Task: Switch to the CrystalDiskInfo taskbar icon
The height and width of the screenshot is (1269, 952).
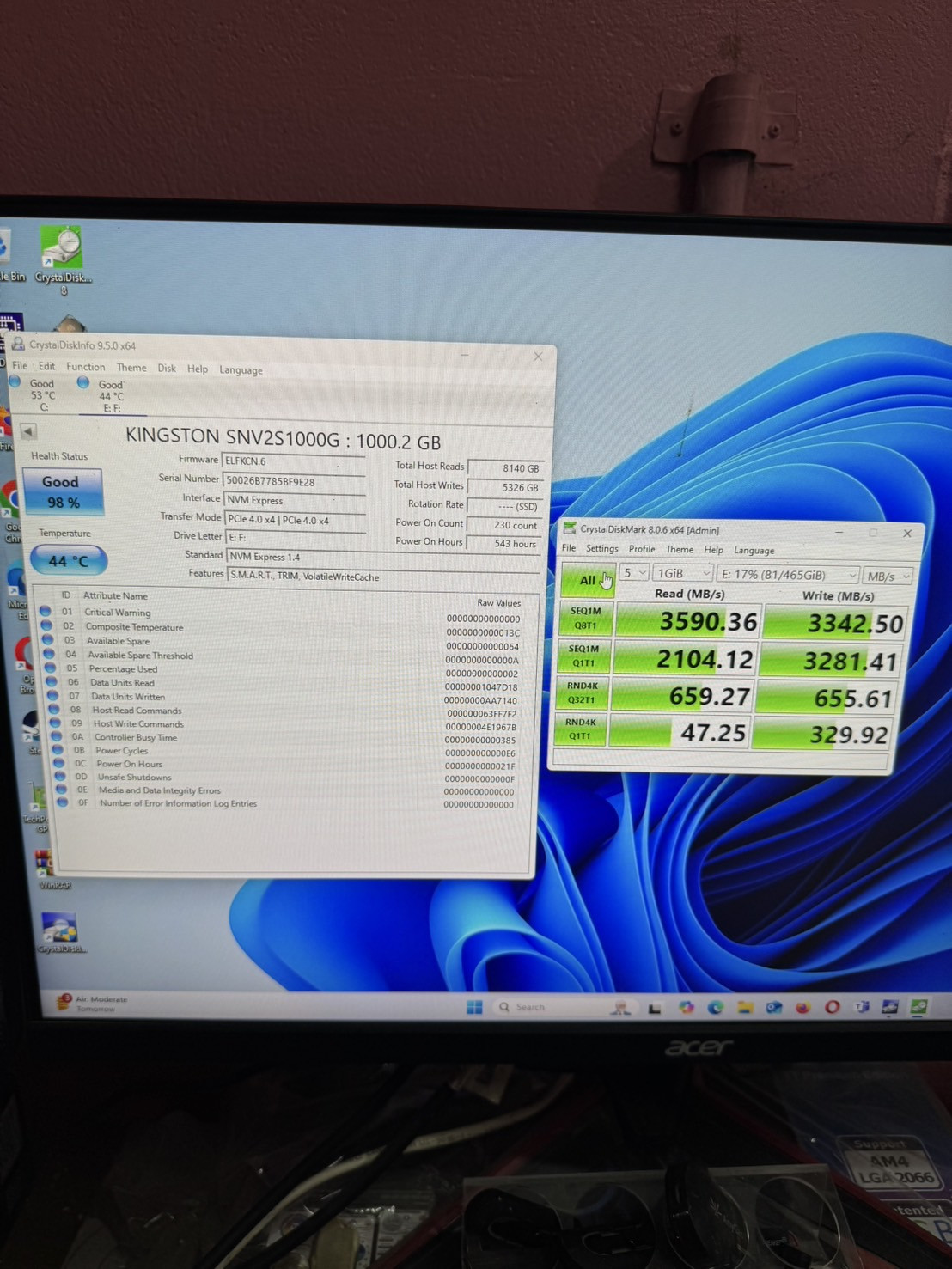Action: point(890,1007)
